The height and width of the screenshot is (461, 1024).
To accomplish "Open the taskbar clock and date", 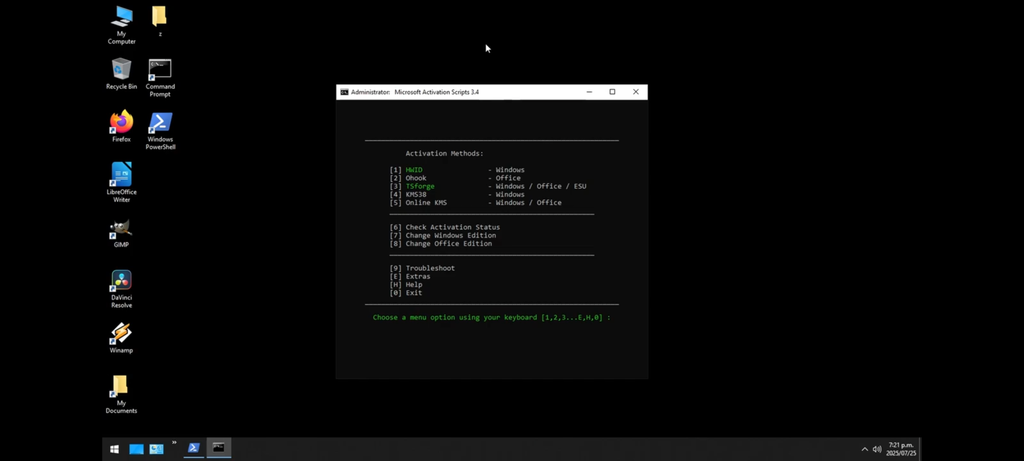I will 902,449.
